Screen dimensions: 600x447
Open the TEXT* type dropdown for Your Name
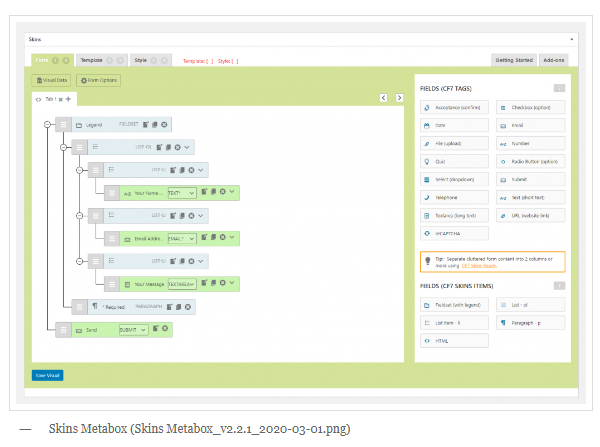pos(180,192)
